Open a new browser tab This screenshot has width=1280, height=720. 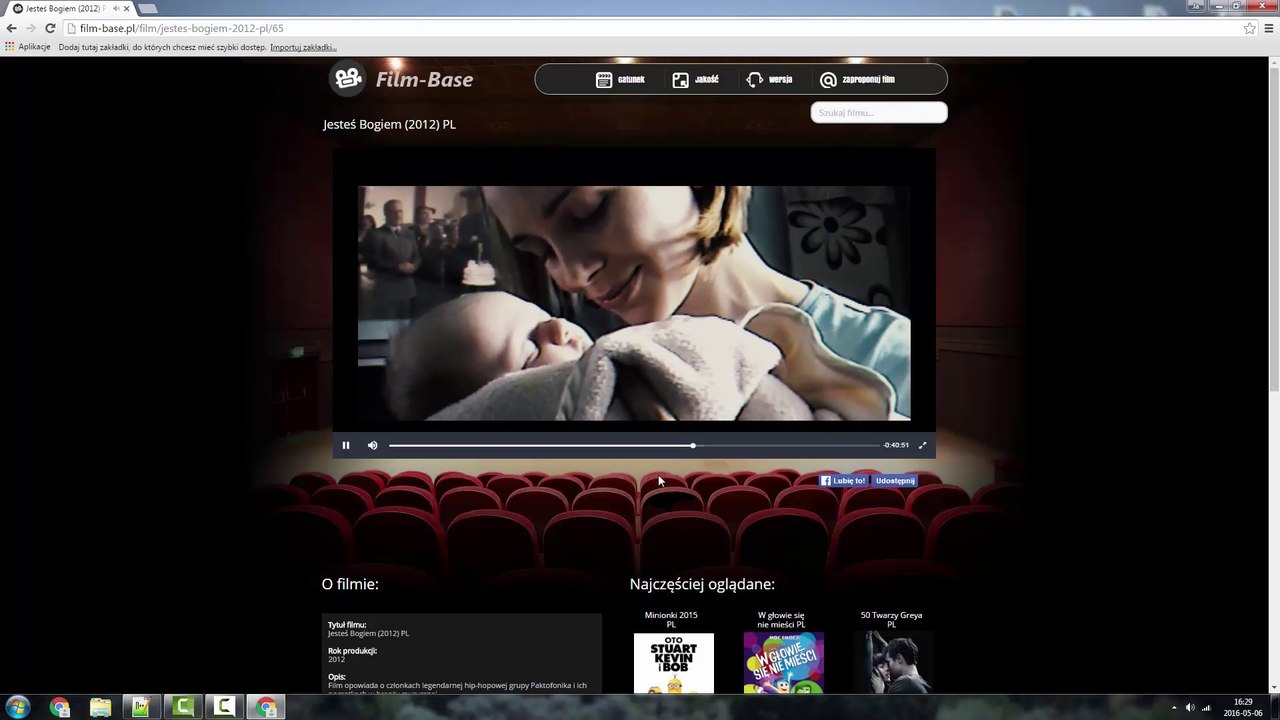[x=148, y=8]
